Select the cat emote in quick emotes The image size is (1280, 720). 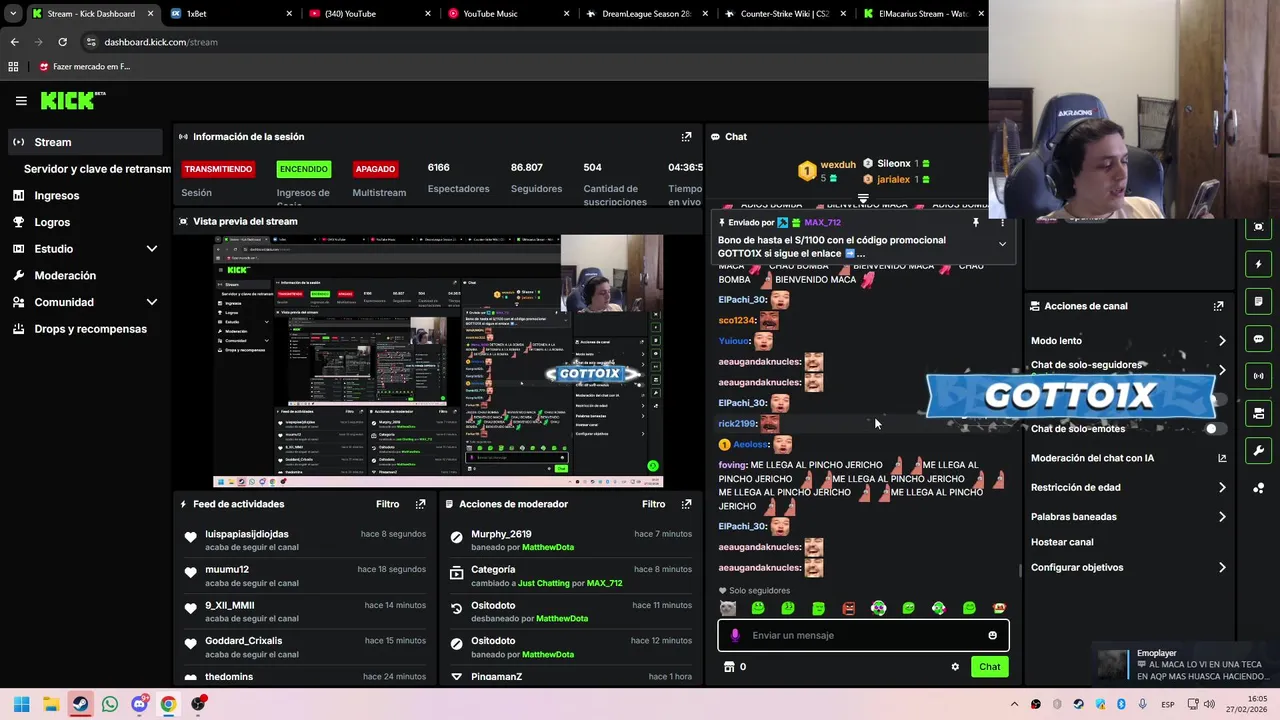(x=728, y=608)
